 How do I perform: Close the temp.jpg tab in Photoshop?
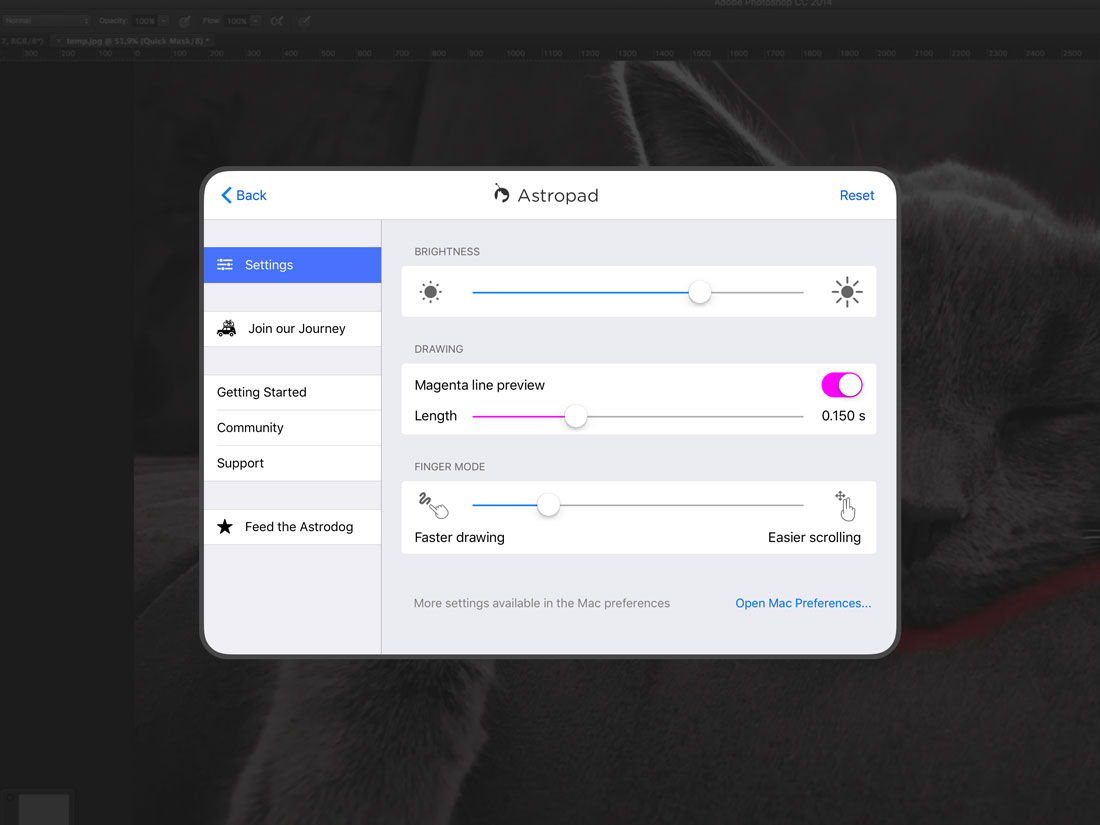pos(58,41)
